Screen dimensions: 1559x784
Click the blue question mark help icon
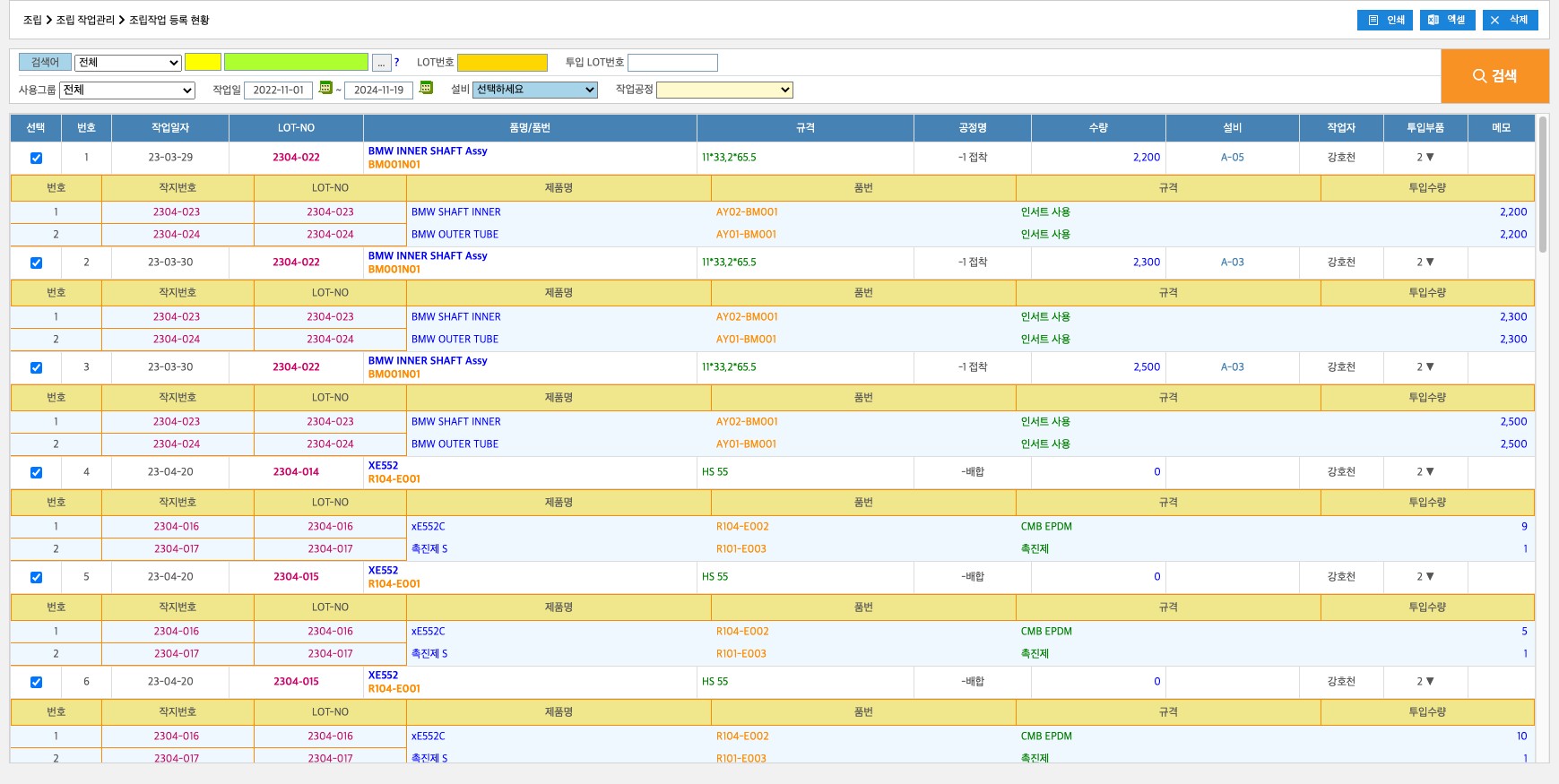click(x=396, y=63)
